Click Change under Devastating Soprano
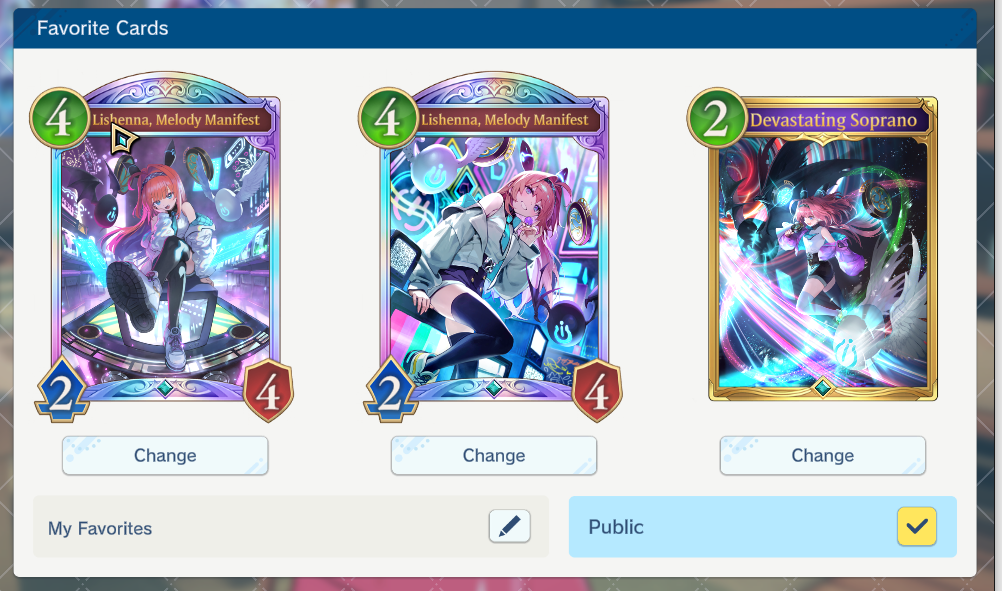Image resolution: width=1002 pixels, height=591 pixels. click(x=822, y=456)
